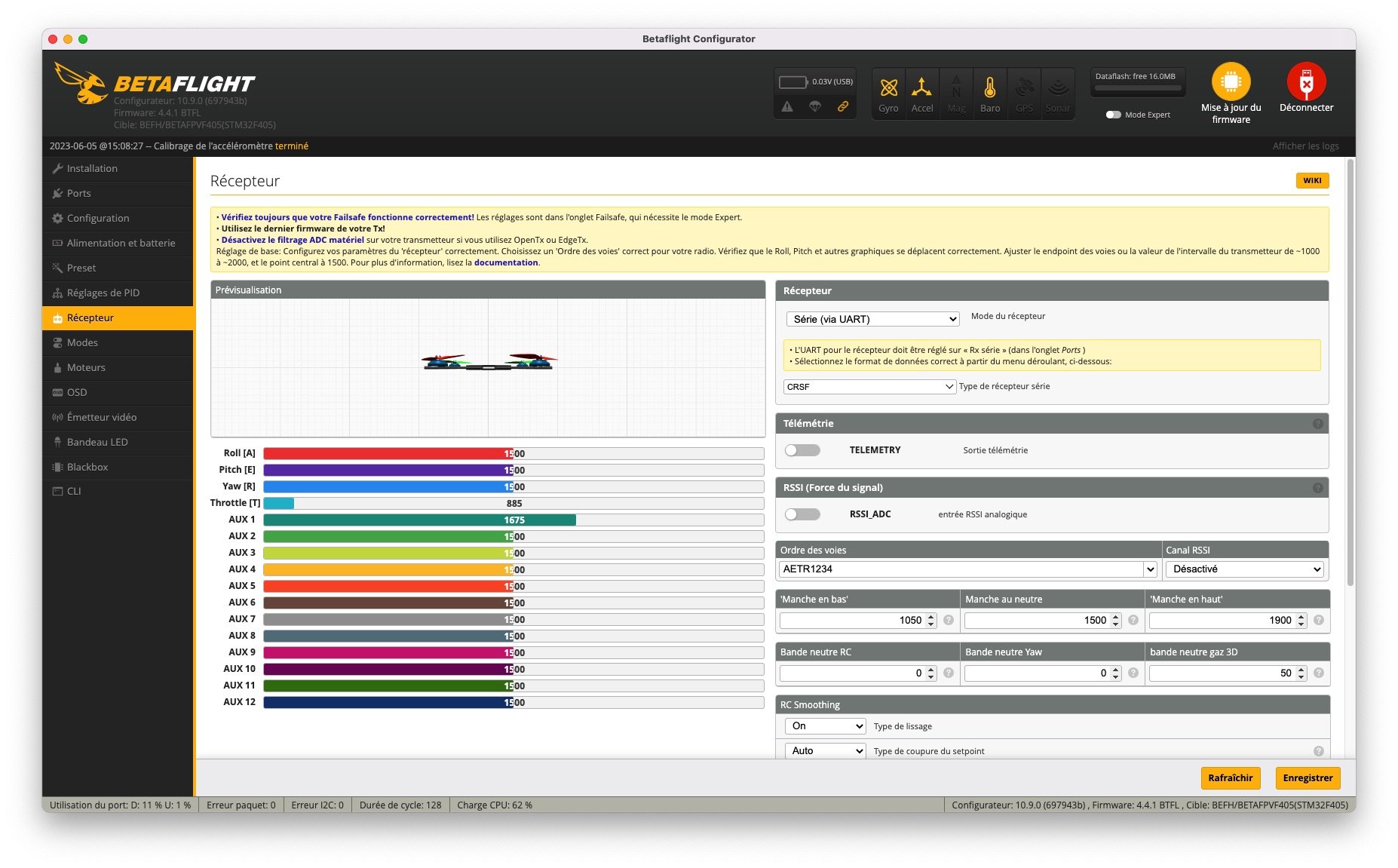The width and height of the screenshot is (1398, 868).
Task: Click the warning triangle status icon
Action: tap(787, 106)
